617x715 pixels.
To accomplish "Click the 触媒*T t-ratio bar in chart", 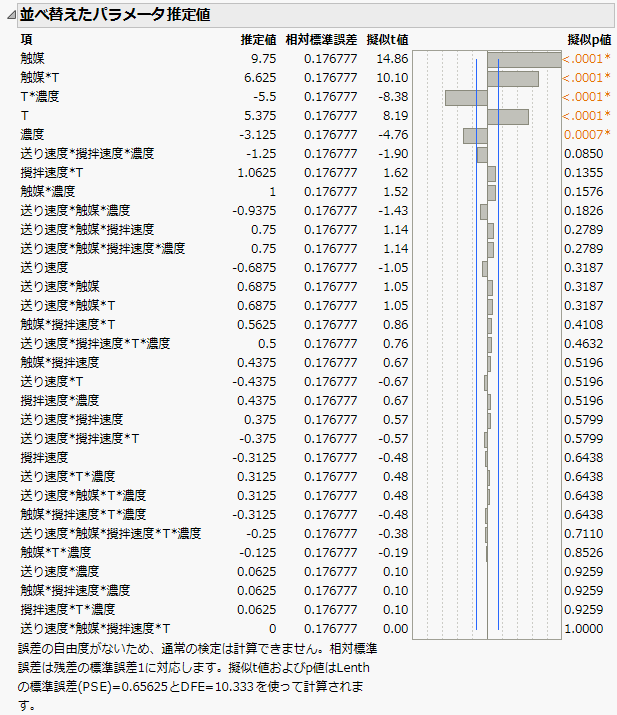I will (x=513, y=79).
